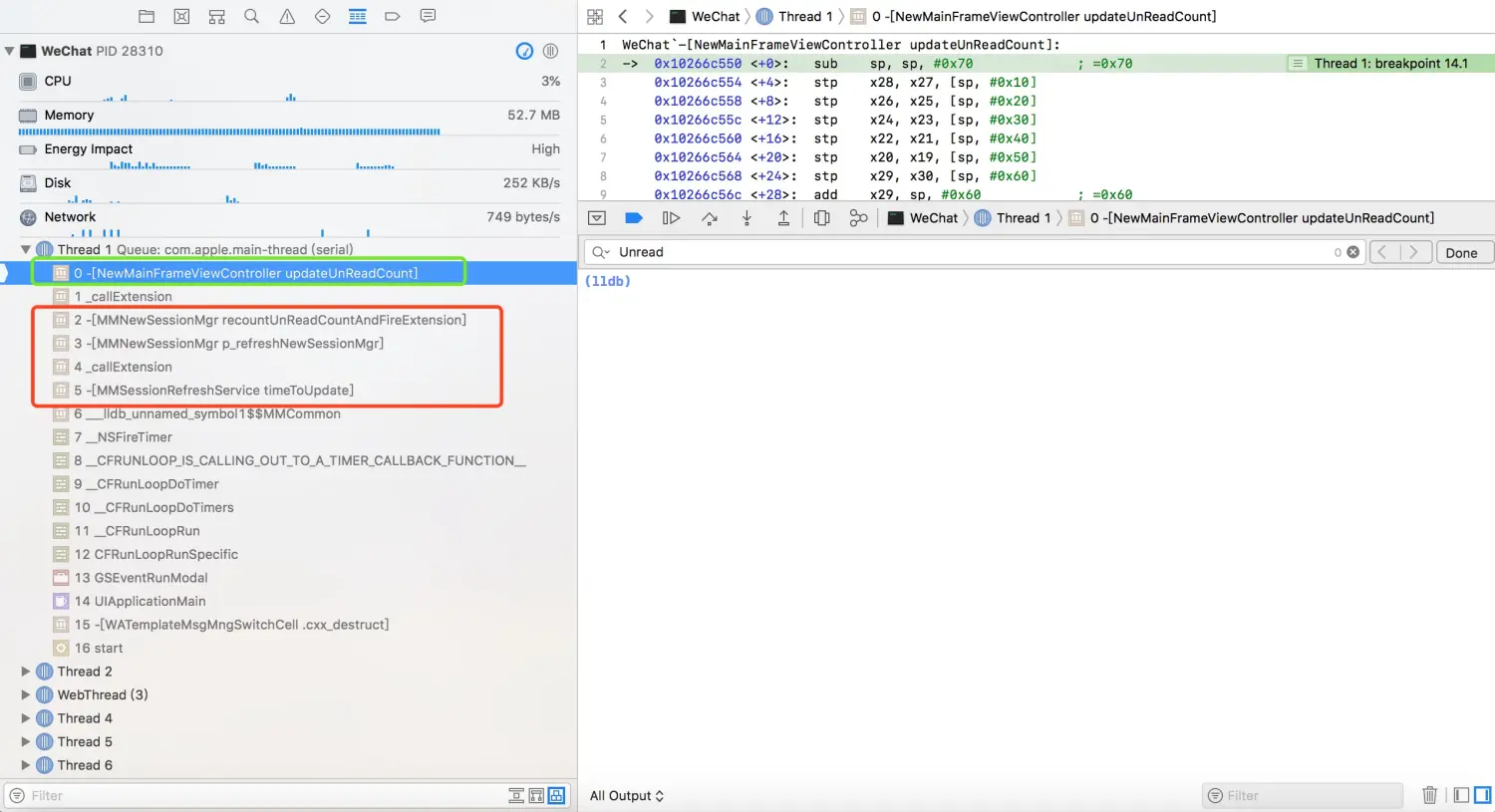Screen dimensions: 1495x812
Task: Clear the Unread search field
Action: (1352, 252)
